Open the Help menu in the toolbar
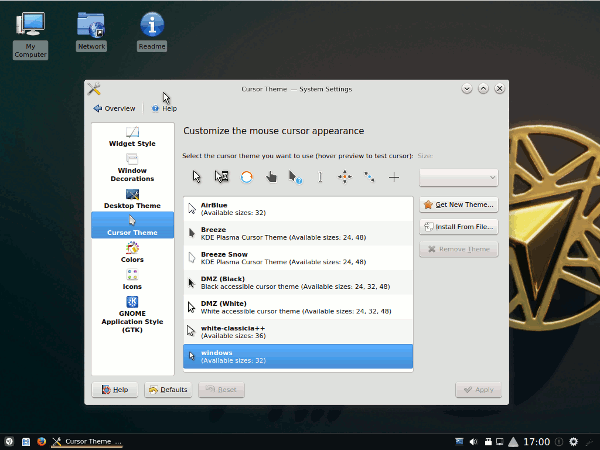Screen dimensions: 600x450 [164, 108]
